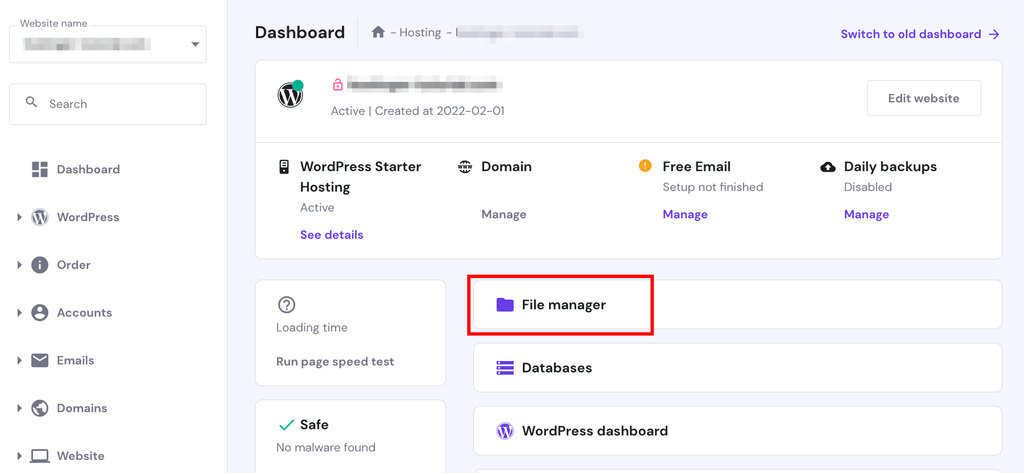Open the File manager label
The height and width of the screenshot is (473, 1024).
click(564, 304)
